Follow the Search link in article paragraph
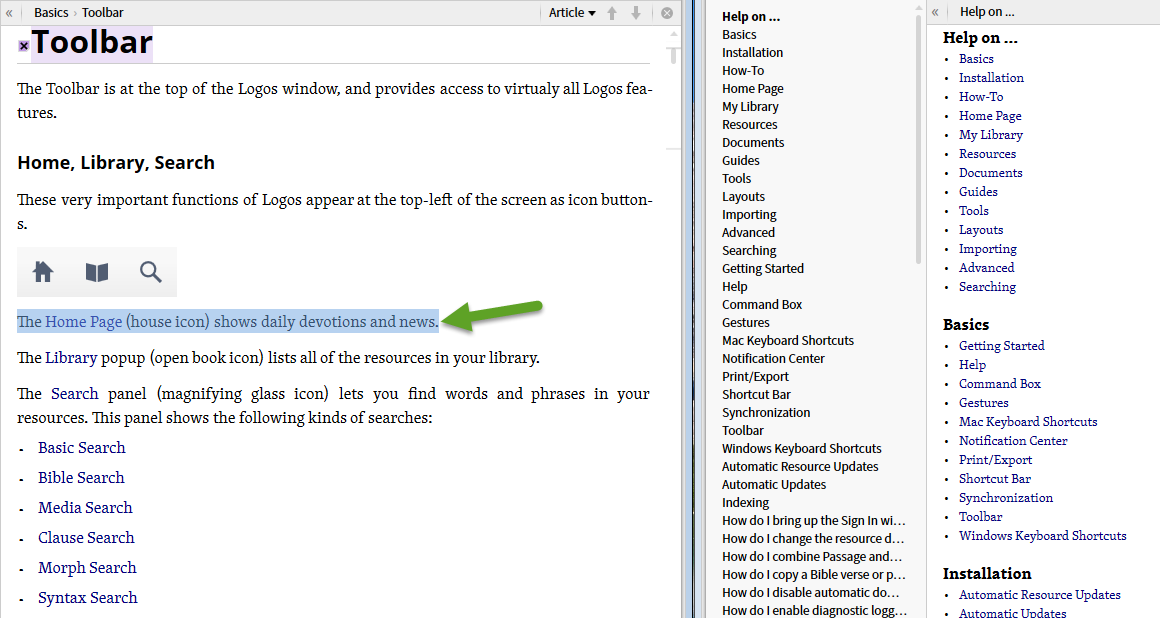Viewport: 1160px width, 618px height. point(75,394)
